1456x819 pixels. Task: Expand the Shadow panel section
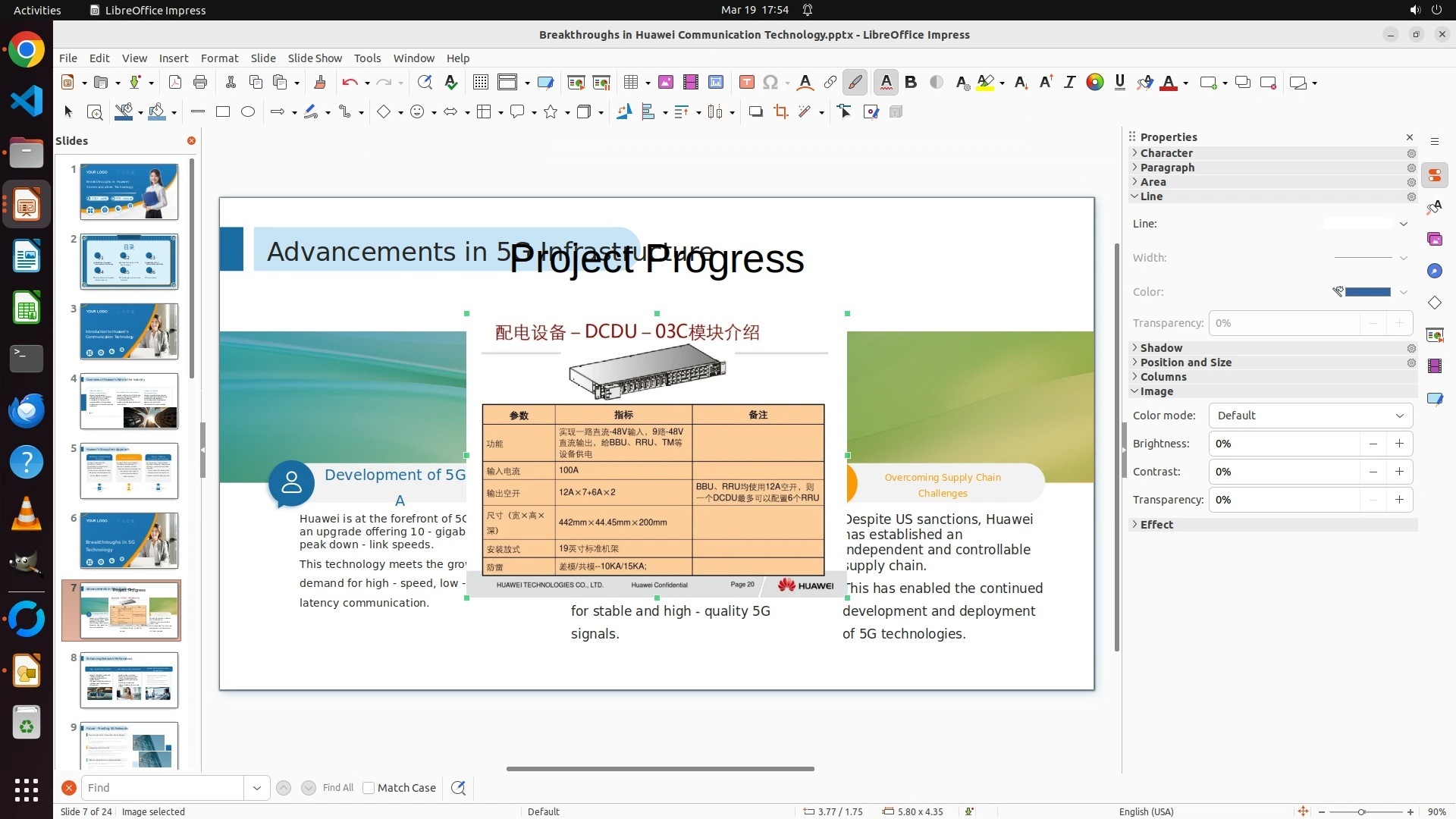coord(1161,348)
